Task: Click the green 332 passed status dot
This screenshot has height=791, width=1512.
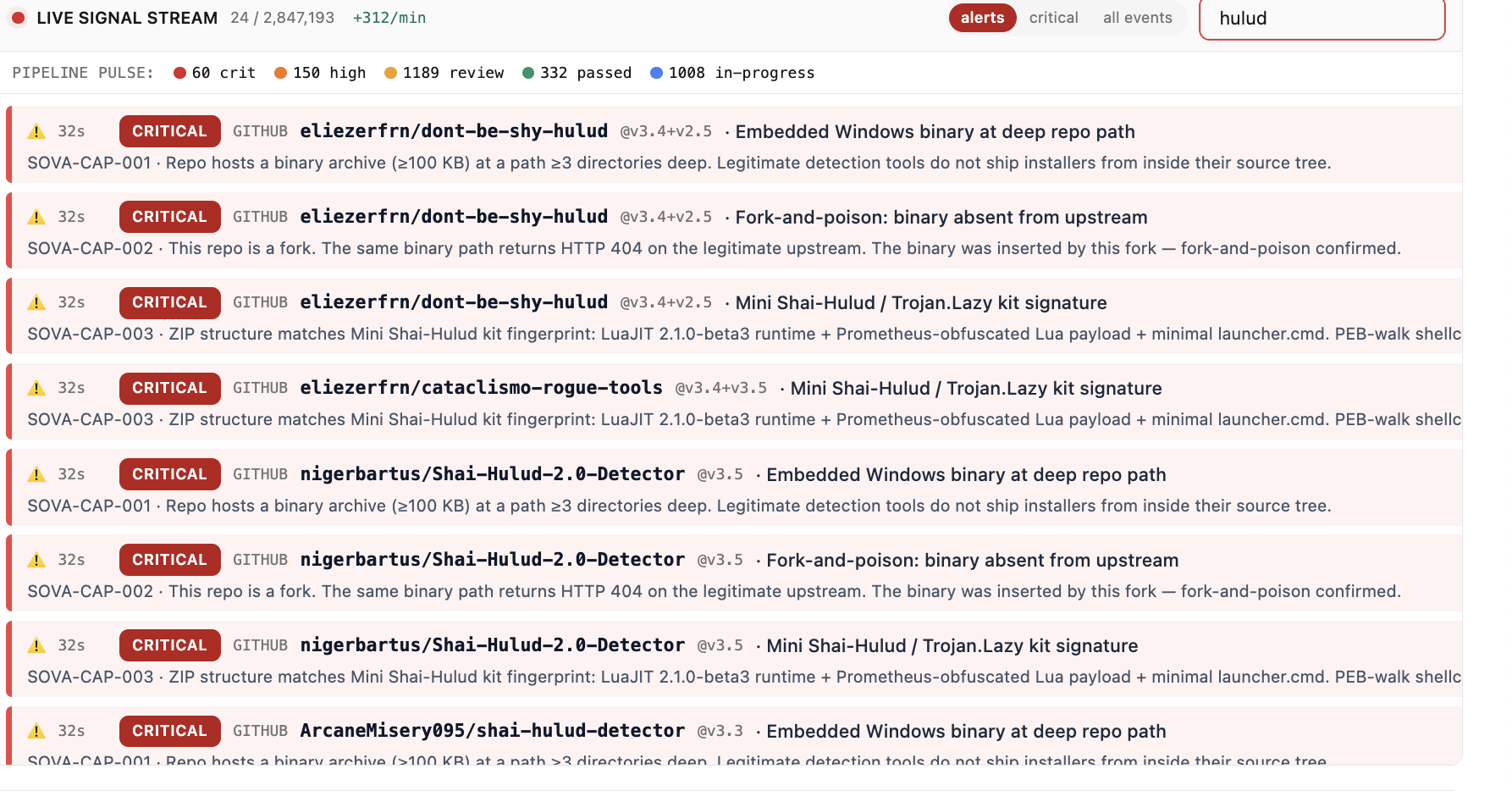Action: [x=528, y=73]
